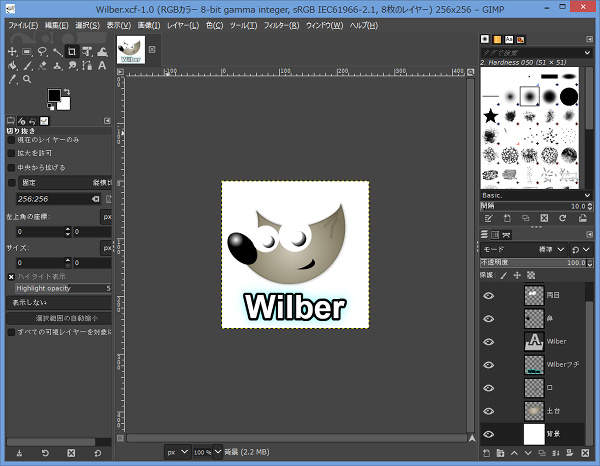Image resolution: width=600 pixels, height=466 pixels.
Task: Select the Rectangle Select tool
Action: click(x=27, y=51)
